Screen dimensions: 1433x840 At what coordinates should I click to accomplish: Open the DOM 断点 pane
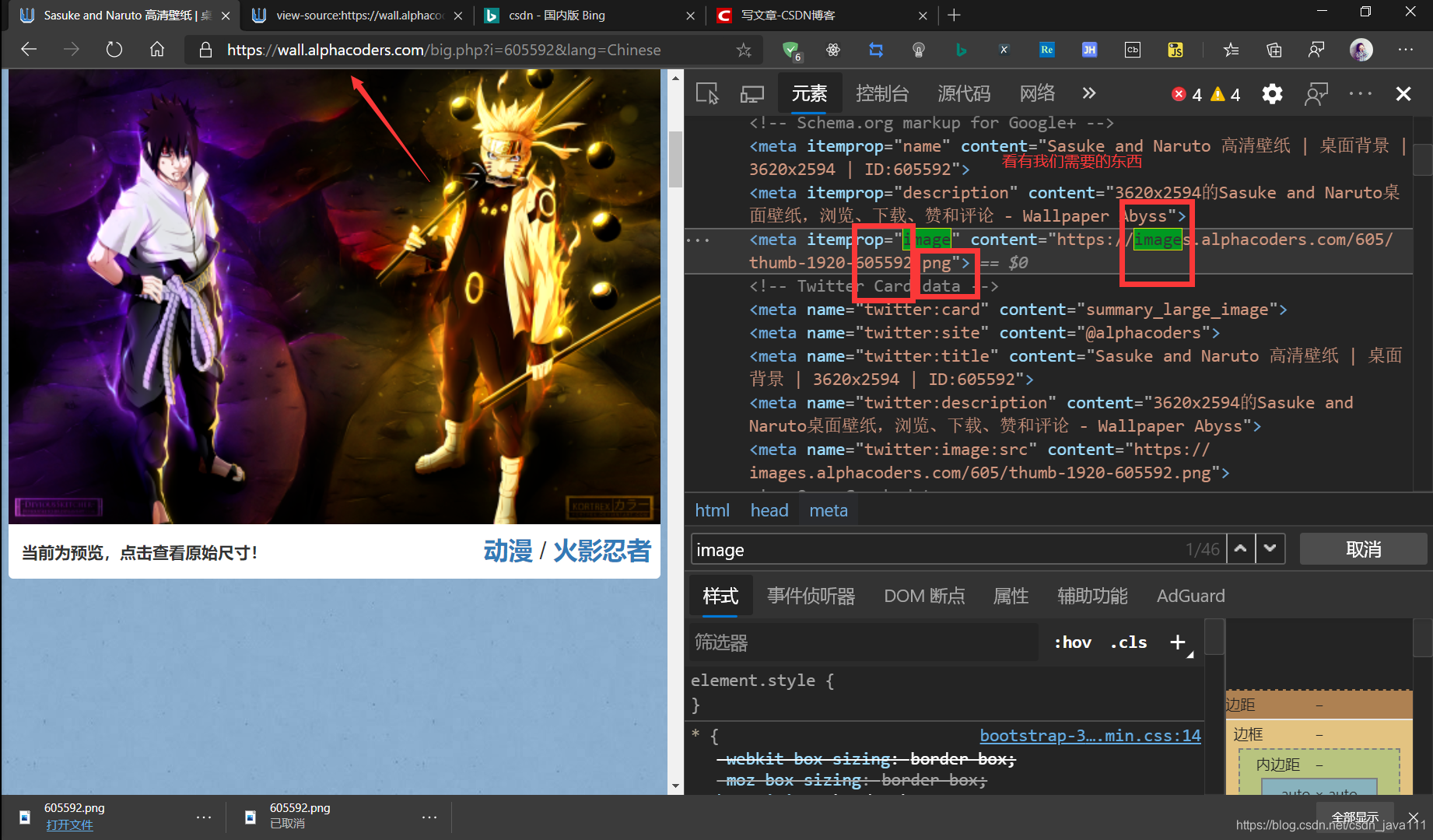click(924, 596)
